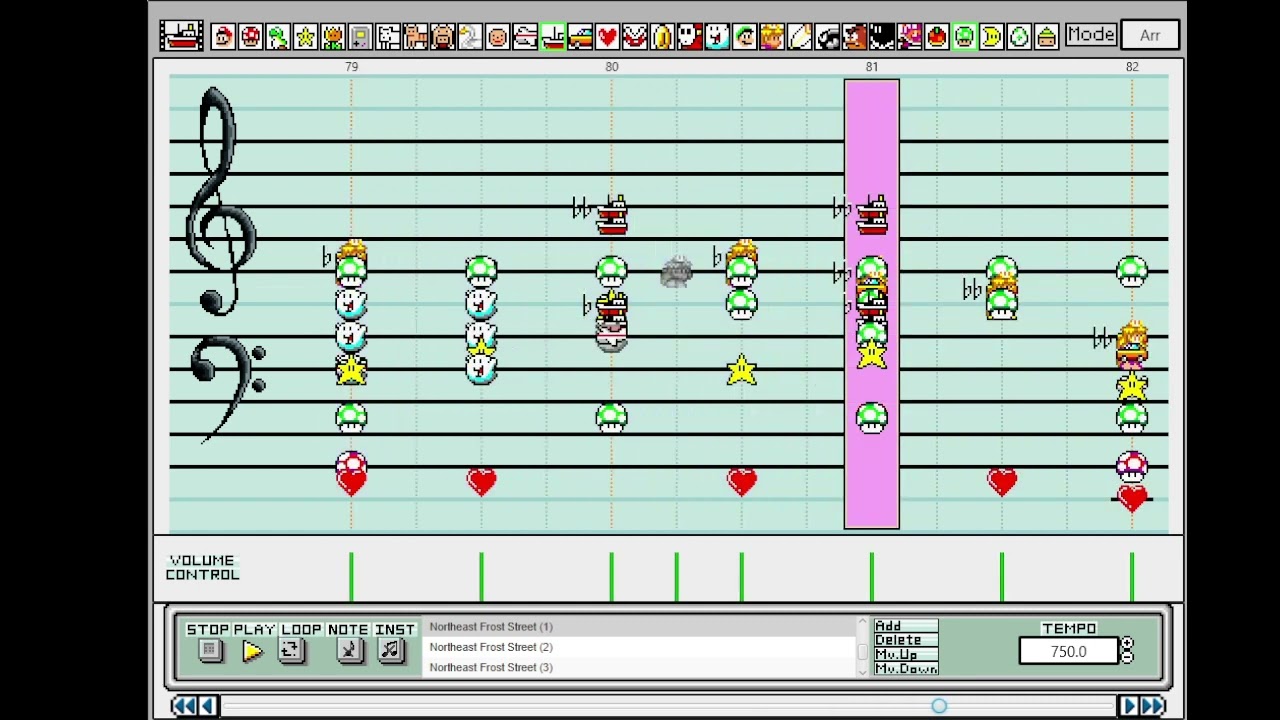
Task: Decrease tempo with the minus stepper
Action: [x=1128, y=657]
